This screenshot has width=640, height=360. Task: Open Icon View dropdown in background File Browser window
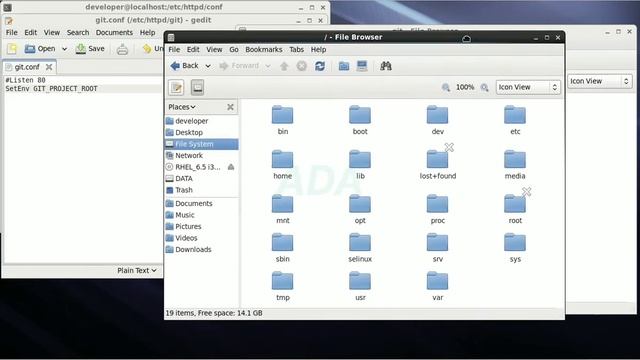[599, 81]
